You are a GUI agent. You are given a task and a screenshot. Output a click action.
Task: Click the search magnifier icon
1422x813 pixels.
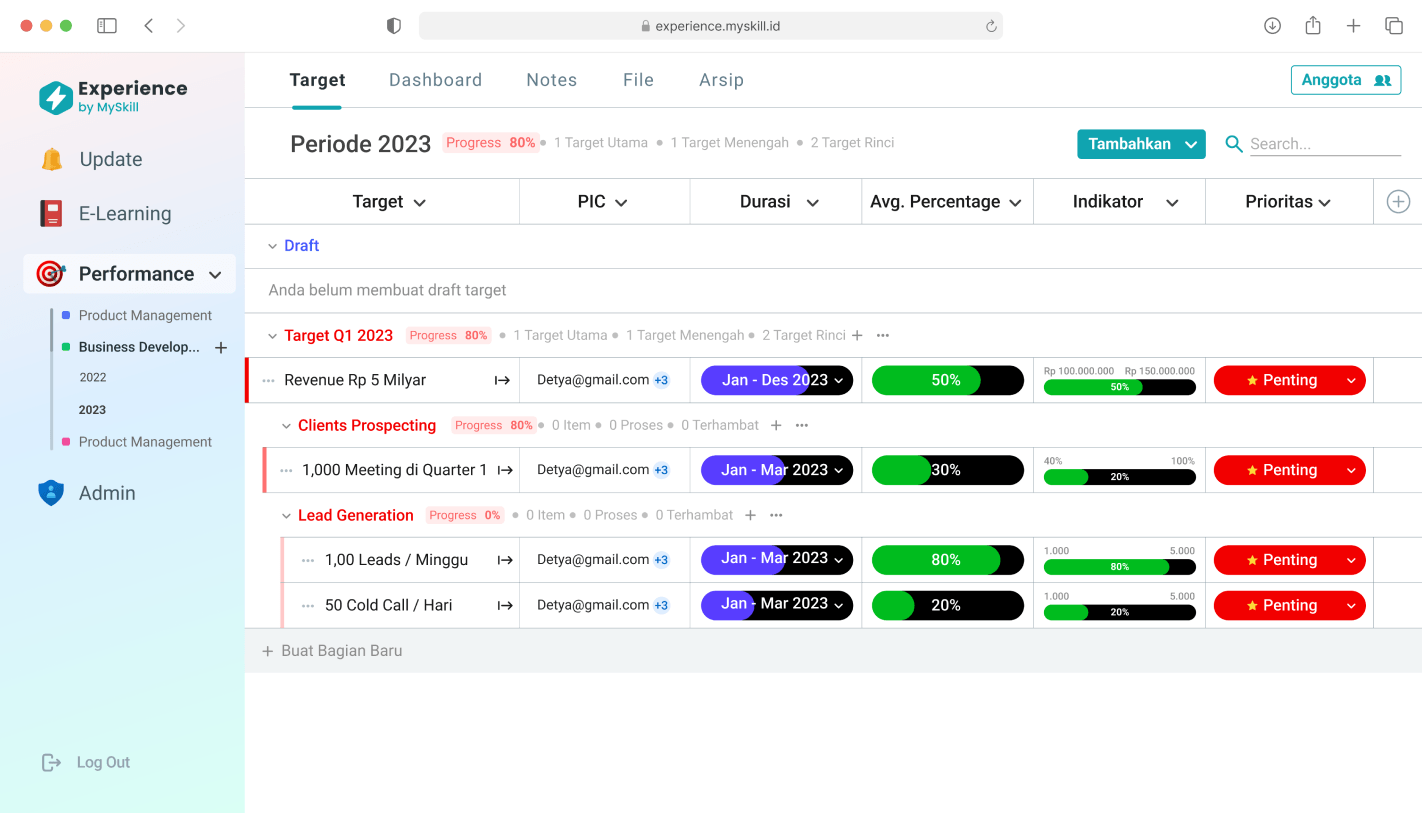[x=1234, y=143]
